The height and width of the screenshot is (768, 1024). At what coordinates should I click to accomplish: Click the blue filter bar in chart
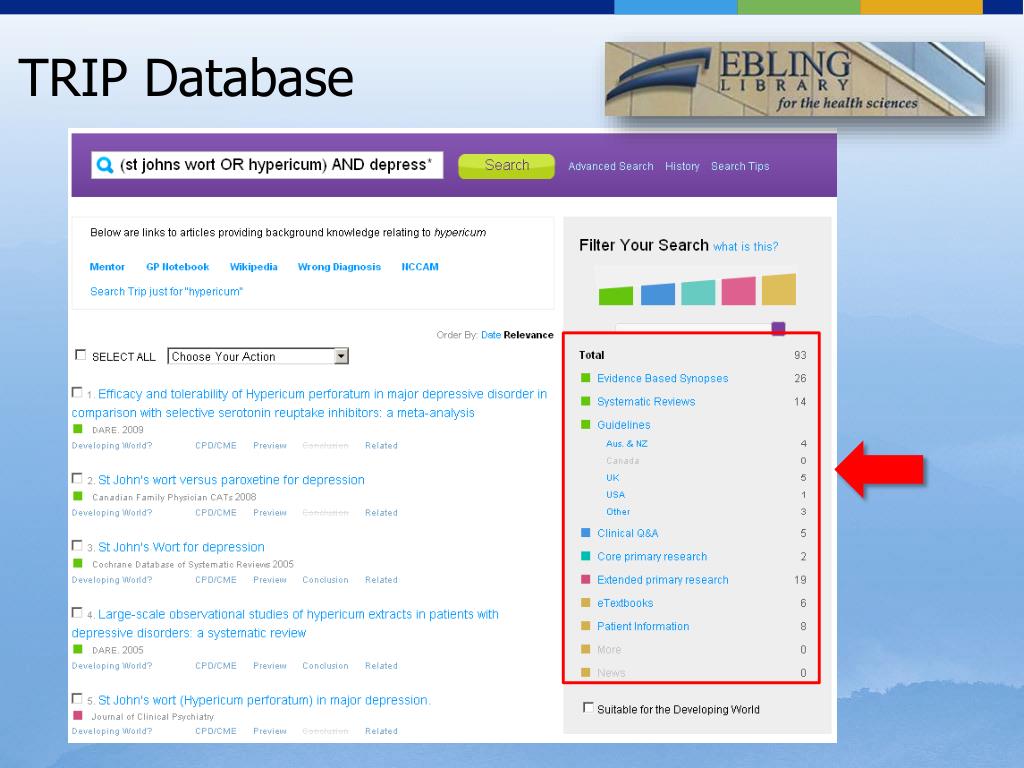click(x=658, y=294)
